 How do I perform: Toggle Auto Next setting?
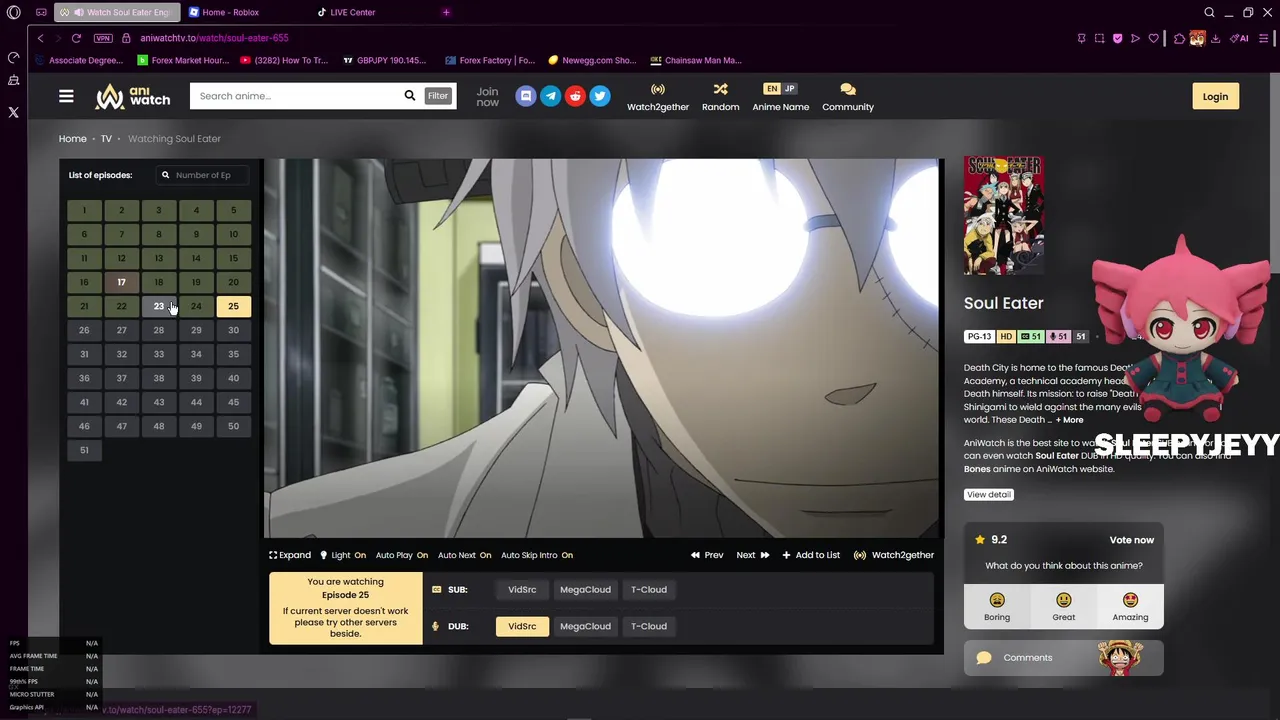[465, 555]
